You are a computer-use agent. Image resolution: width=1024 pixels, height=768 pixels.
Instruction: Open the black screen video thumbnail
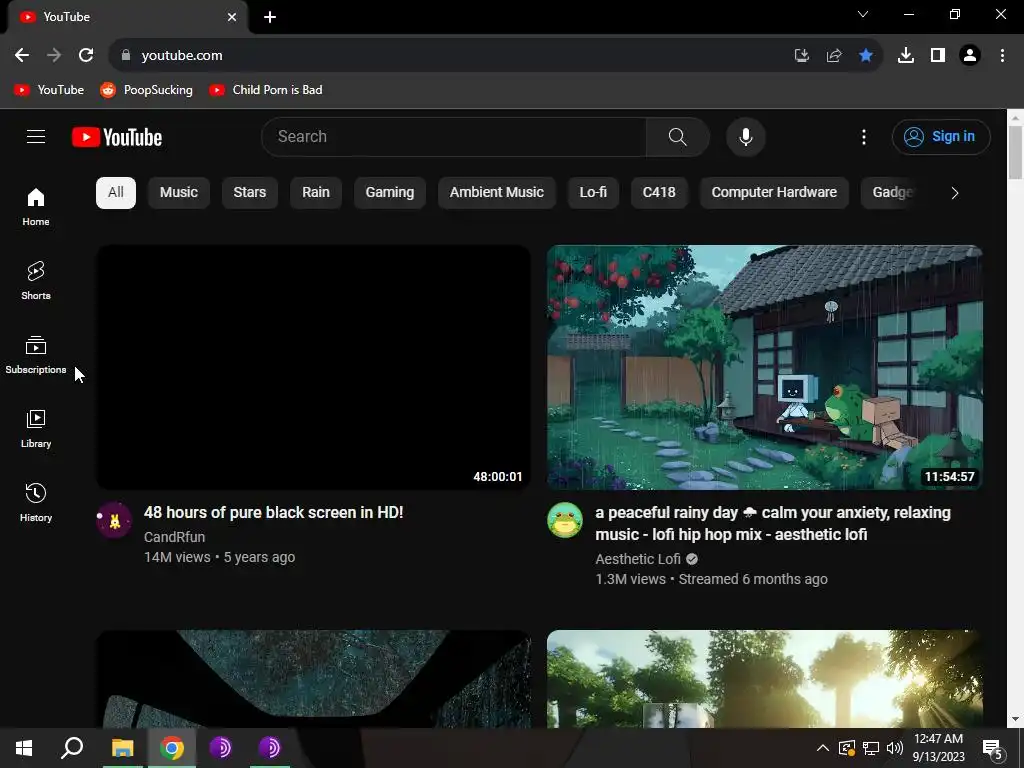click(313, 367)
